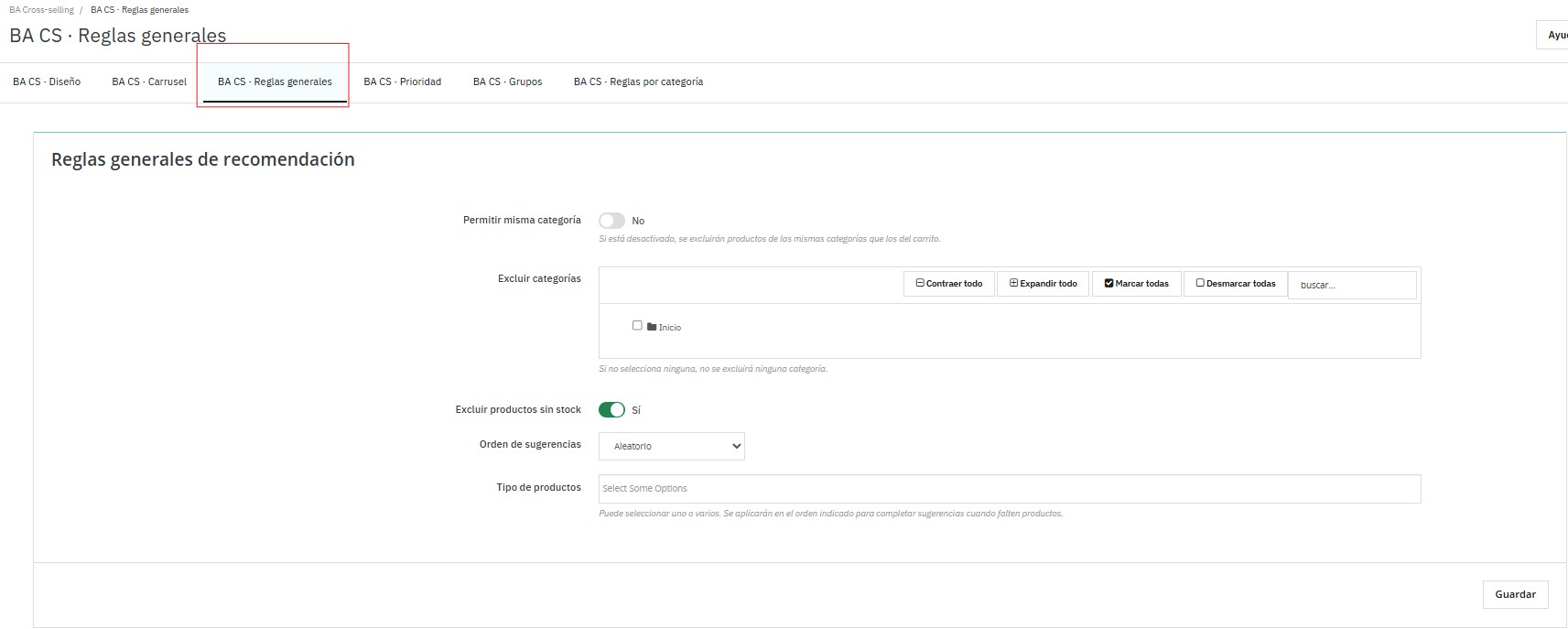The image size is (1568, 629).
Task: Open the Tipo de productos multi-select
Action: pyautogui.click(x=1009, y=489)
